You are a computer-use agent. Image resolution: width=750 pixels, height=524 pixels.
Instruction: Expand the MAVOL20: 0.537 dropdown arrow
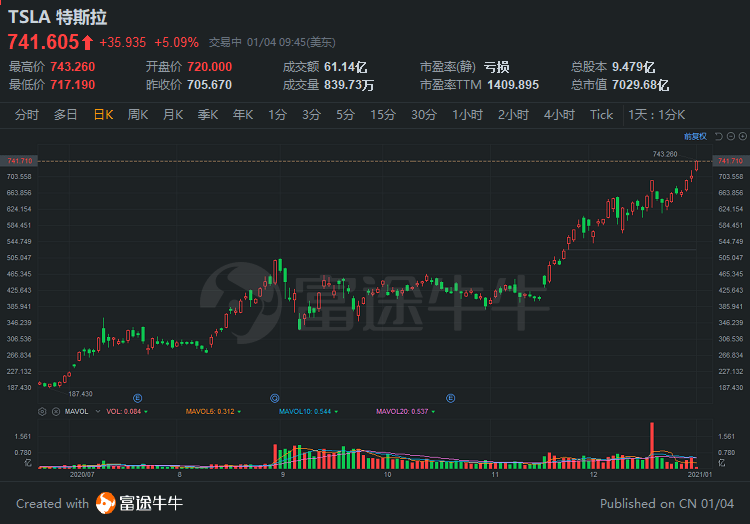pos(433,412)
